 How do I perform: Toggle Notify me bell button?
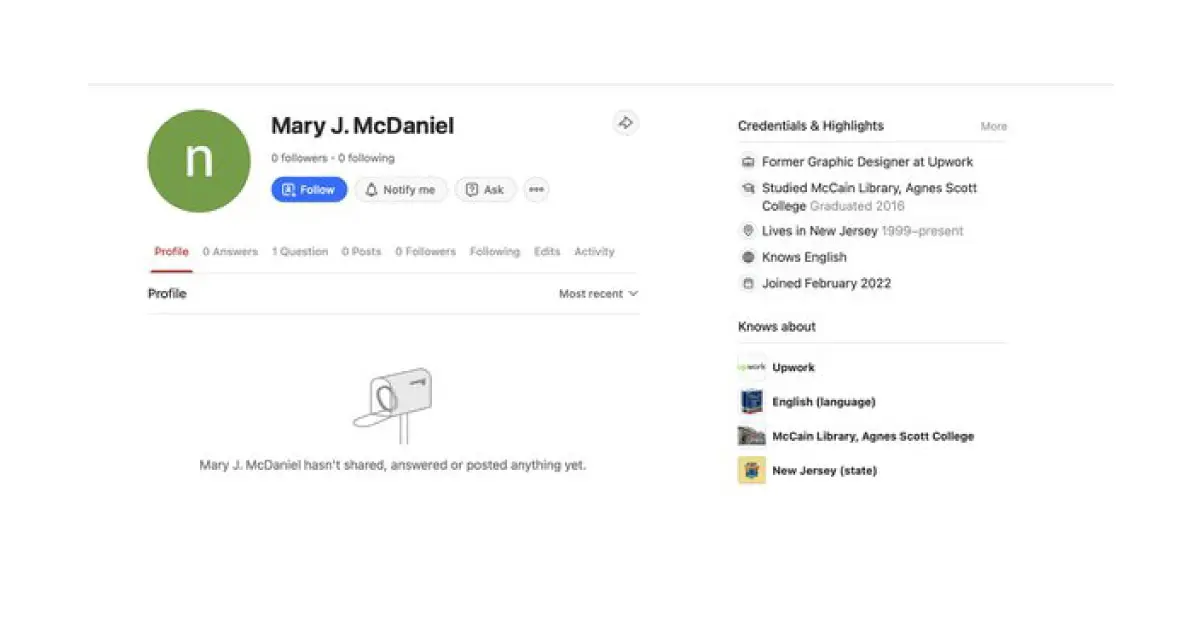pos(400,190)
